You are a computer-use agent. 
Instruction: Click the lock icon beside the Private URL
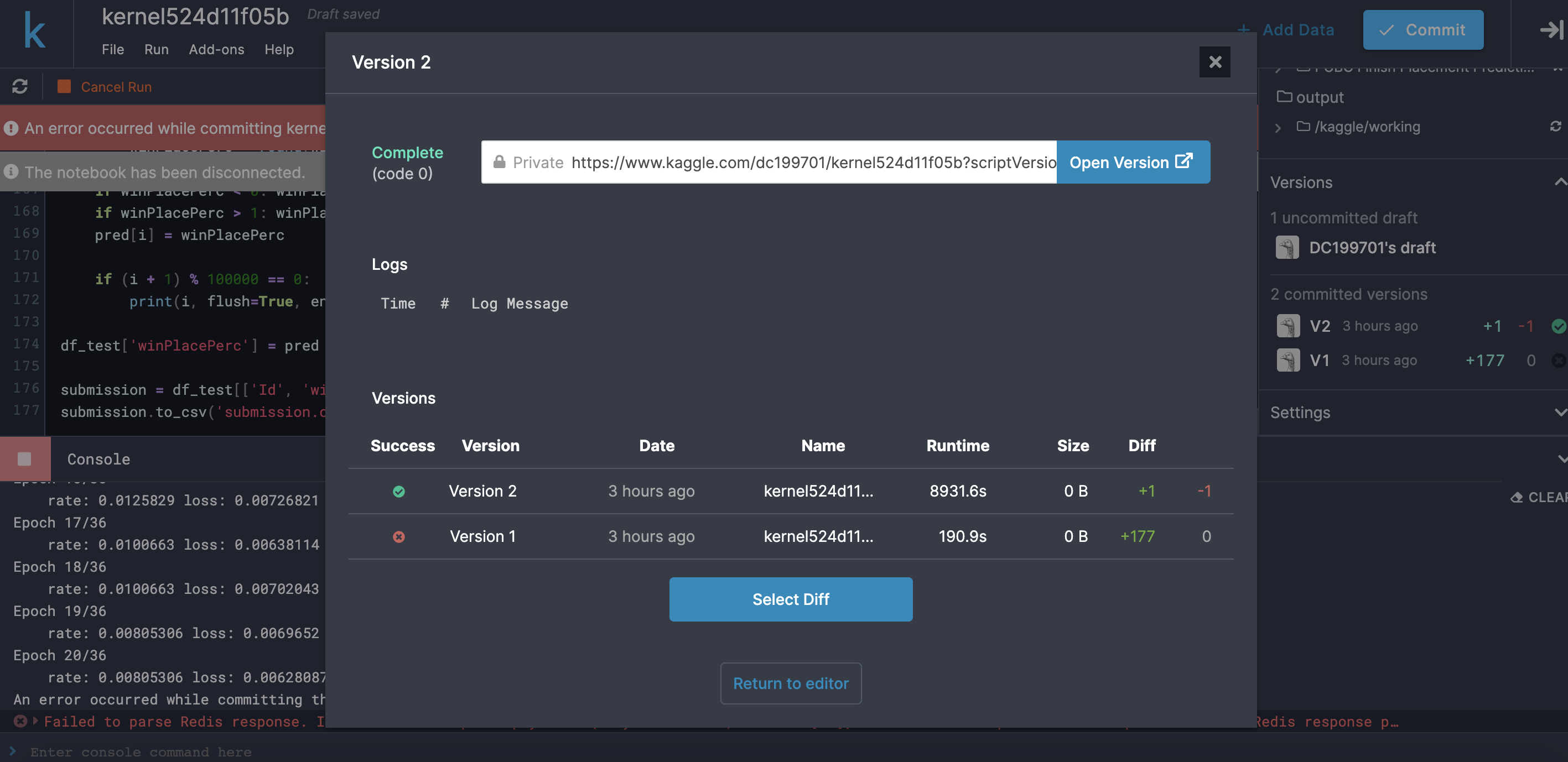point(499,162)
